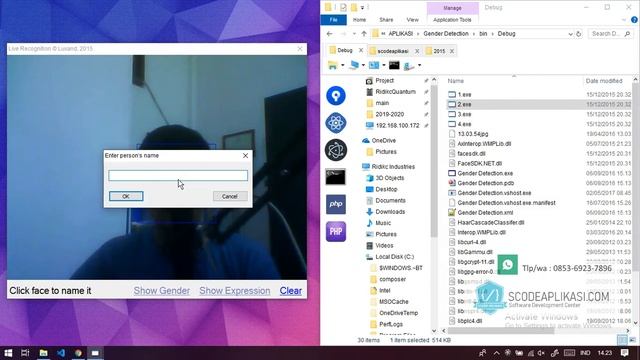Expand the address bar history dropdown
Image resolution: width=640 pixels, height=360 pixels.
tap(570, 34)
